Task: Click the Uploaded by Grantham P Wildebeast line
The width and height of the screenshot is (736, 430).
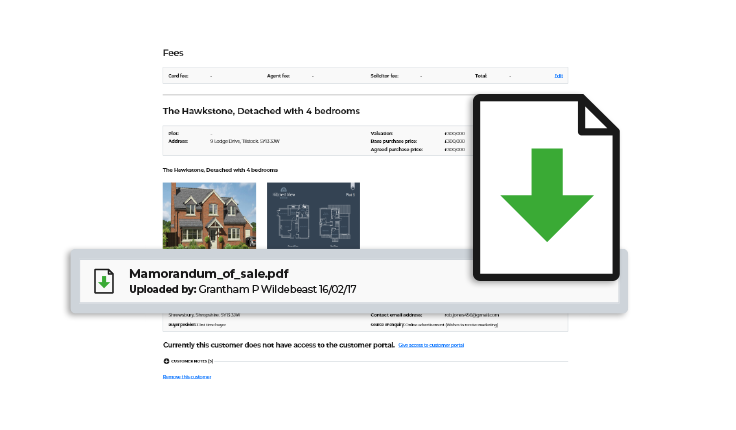Action: [243, 289]
